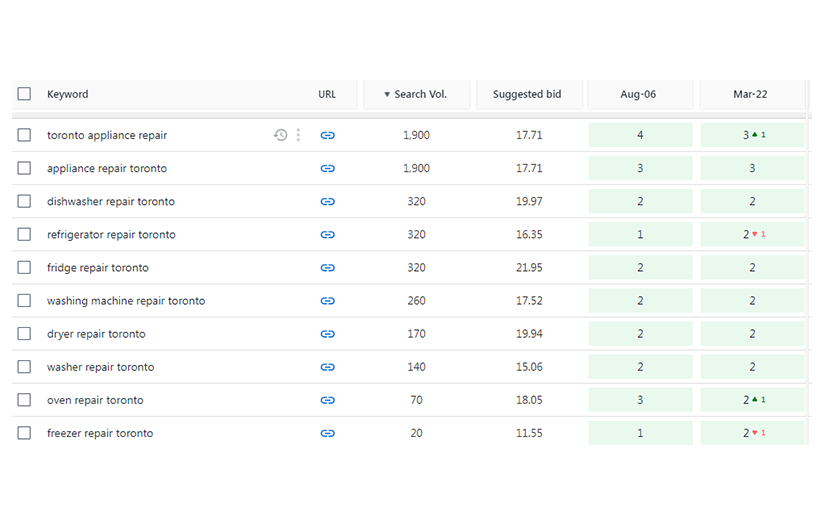Click keyword text 'oven repair toronto'
This screenshot has height=525, width=825.
pos(95,401)
